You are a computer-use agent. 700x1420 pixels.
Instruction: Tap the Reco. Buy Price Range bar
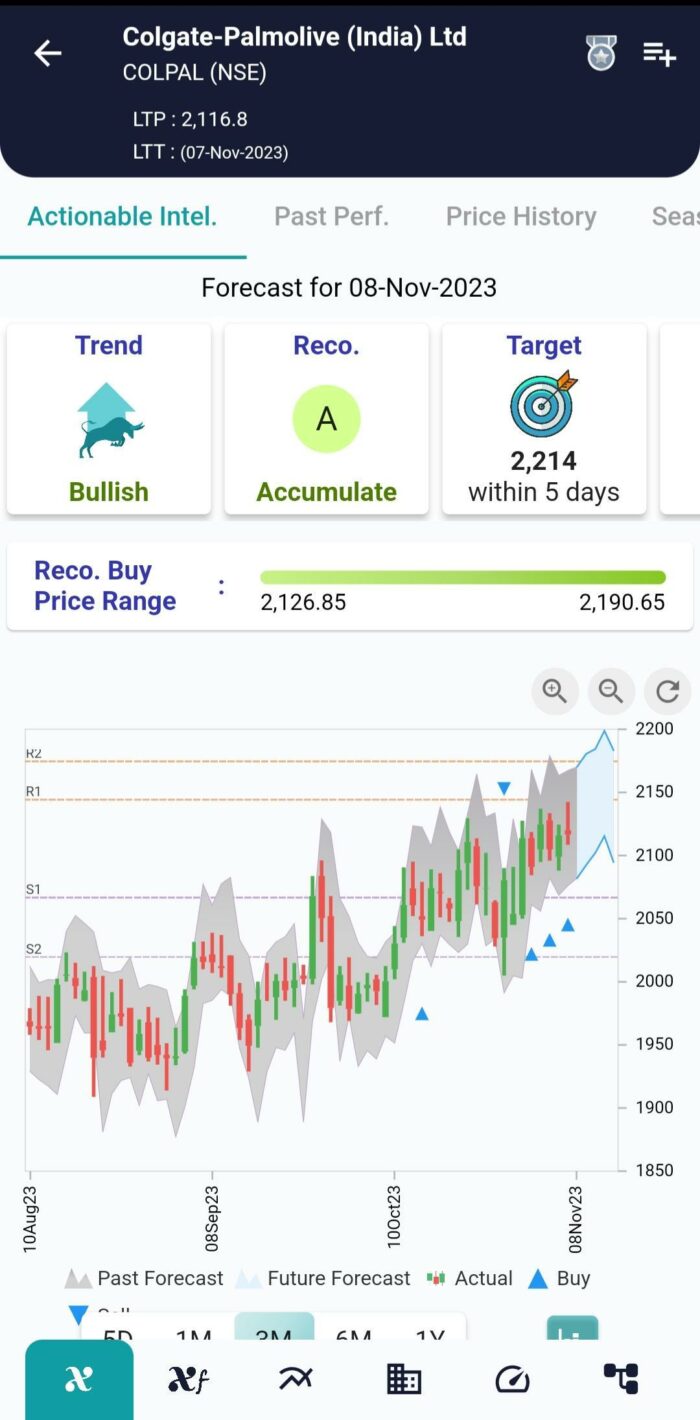(x=463, y=577)
